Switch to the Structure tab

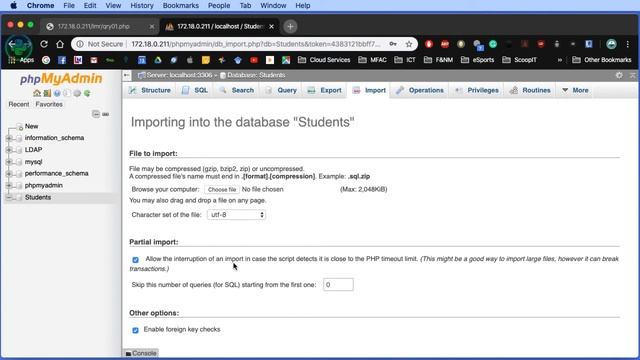click(x=150, y=90)
